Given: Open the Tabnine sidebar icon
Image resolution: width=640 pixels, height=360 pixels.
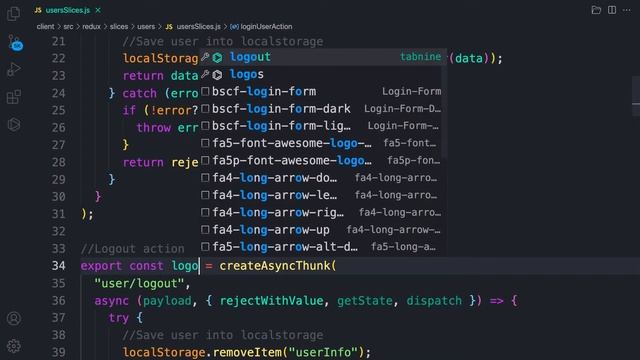Looking at the screenshot, I should 13,124.
